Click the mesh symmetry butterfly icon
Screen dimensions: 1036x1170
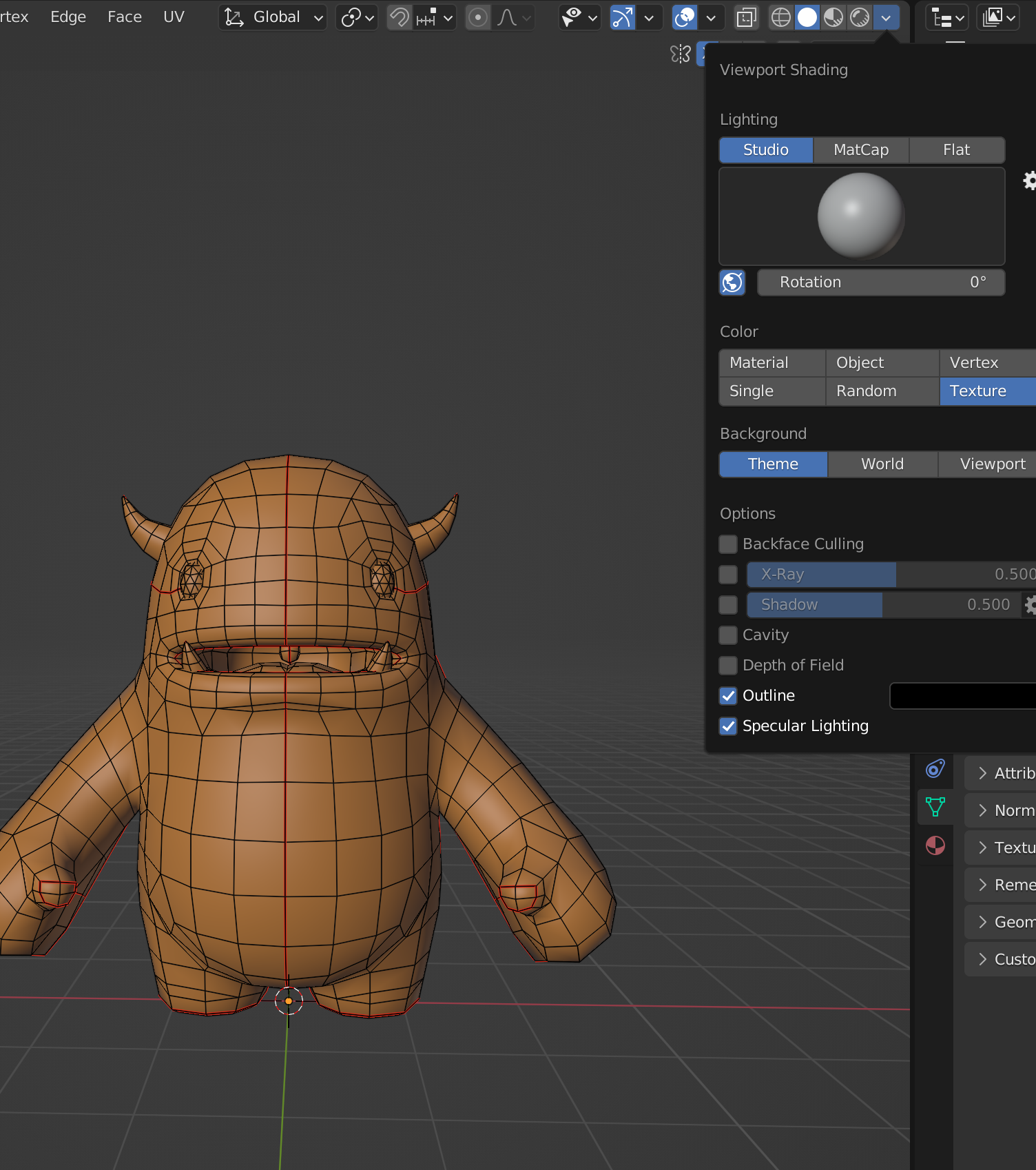point(681,54)
